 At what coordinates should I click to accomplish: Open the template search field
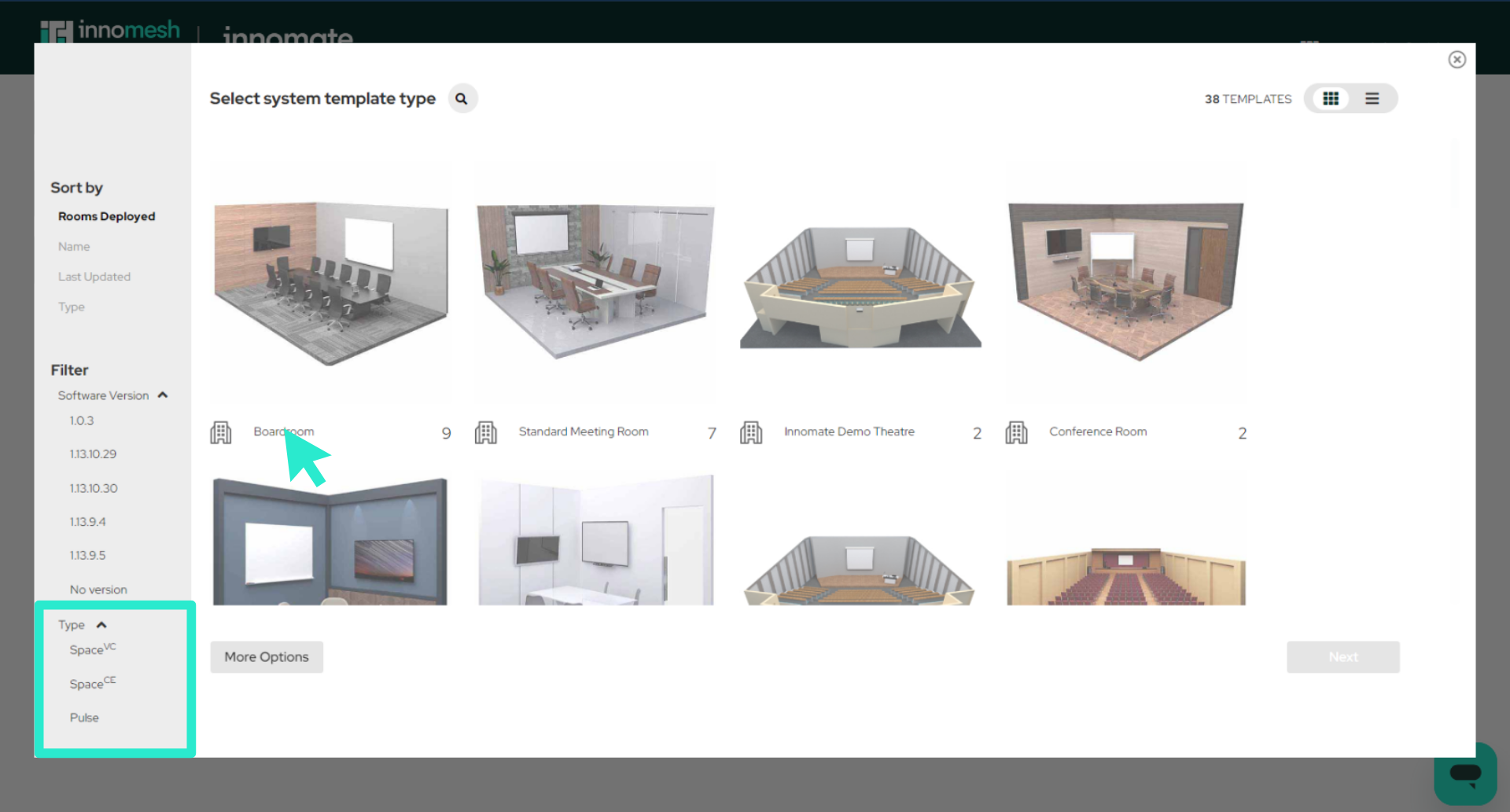(462, 98)
